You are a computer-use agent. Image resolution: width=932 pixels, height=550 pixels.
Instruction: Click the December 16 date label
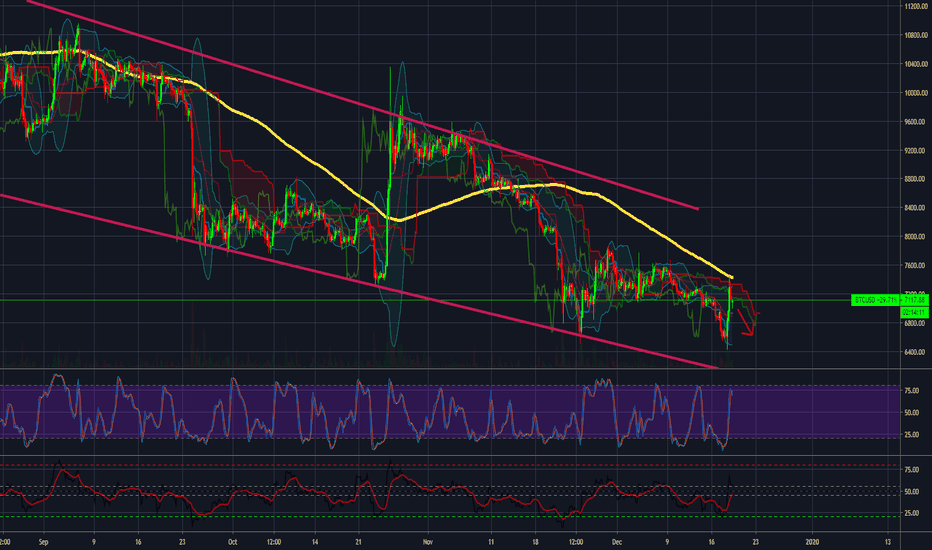click(x=711, y=542)
